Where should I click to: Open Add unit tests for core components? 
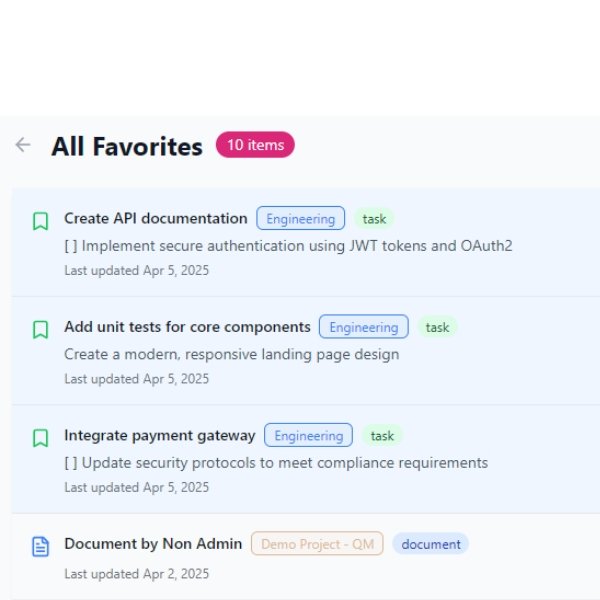click(187, 327)
